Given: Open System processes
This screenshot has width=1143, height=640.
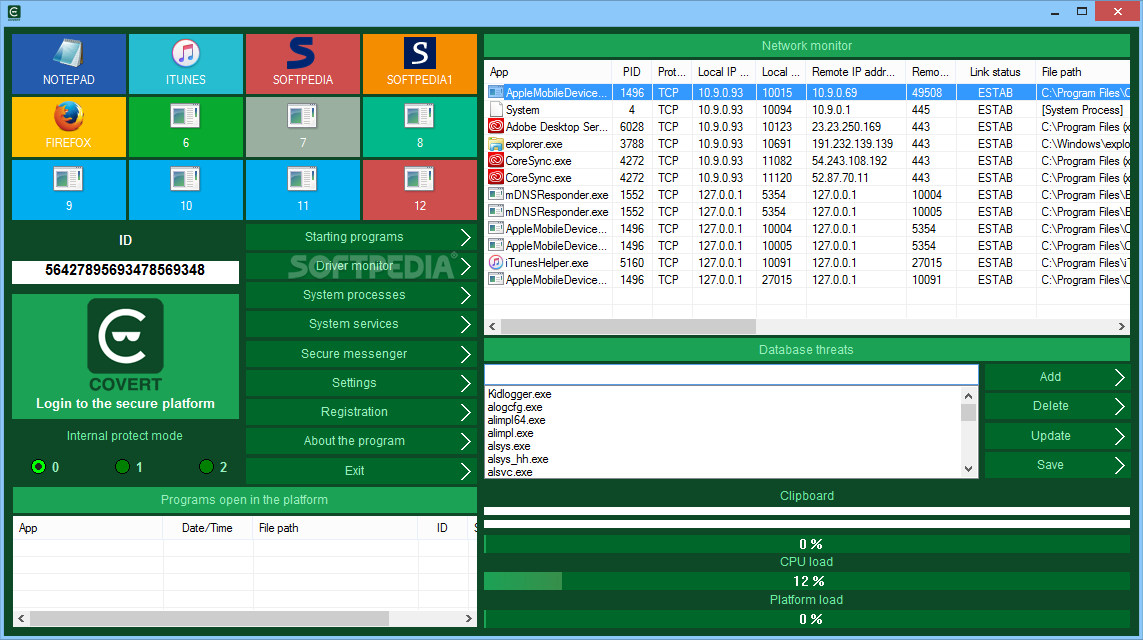Looking at the screenshot, I should tap(361, 295).
